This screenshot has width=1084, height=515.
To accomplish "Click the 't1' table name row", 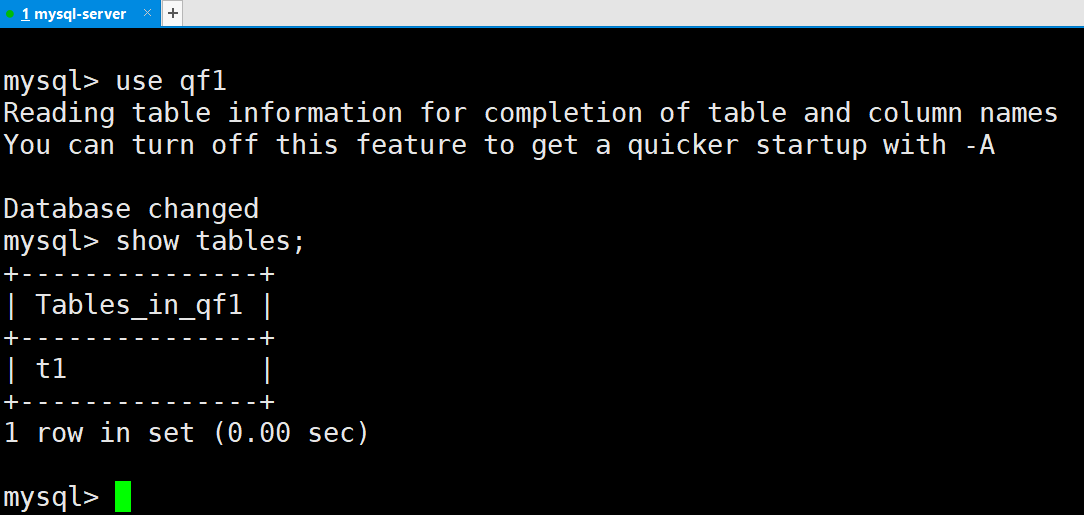I will click(x=51, y=369).
